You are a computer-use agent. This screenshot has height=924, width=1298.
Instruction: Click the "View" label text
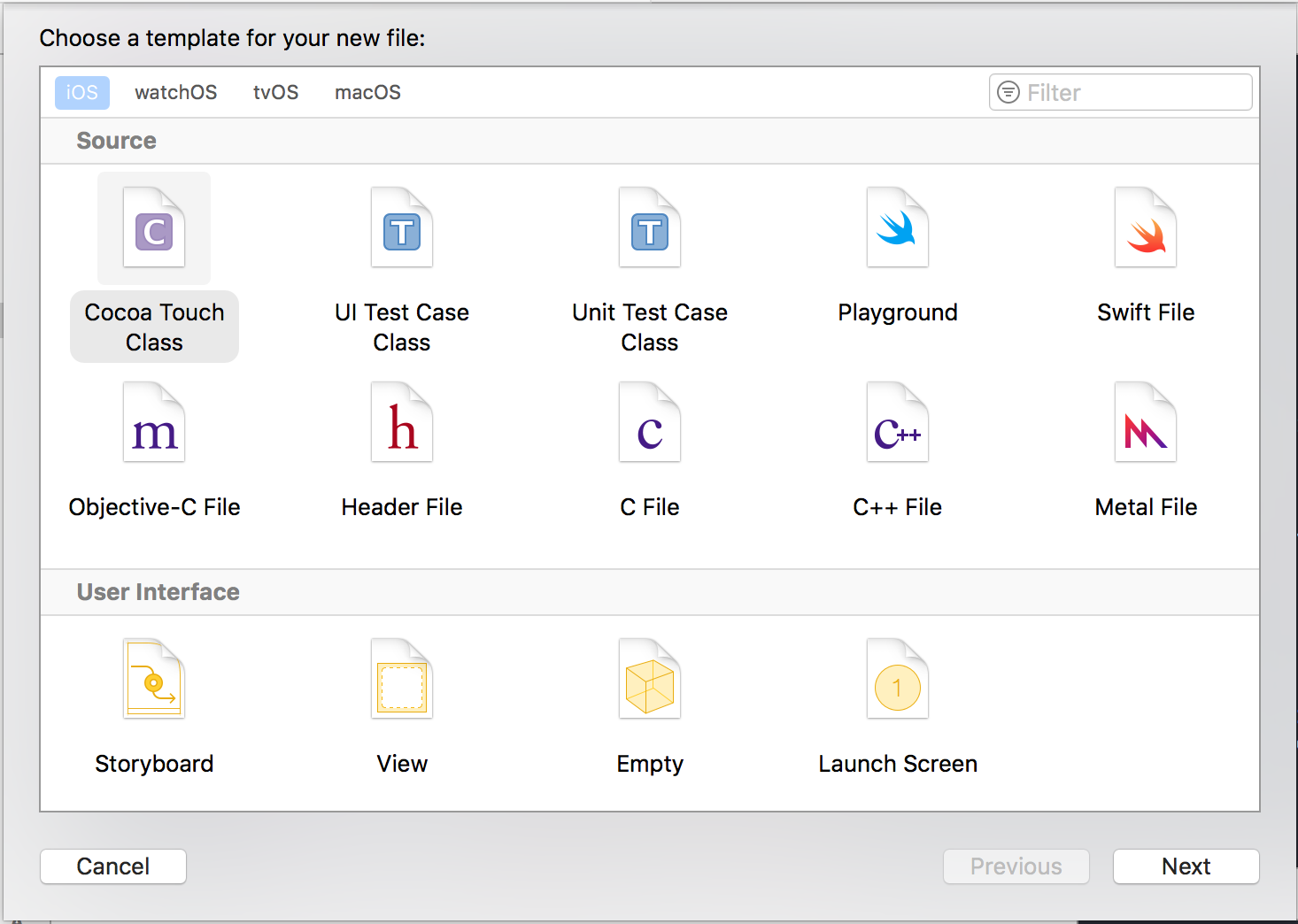tap(402, 764)
